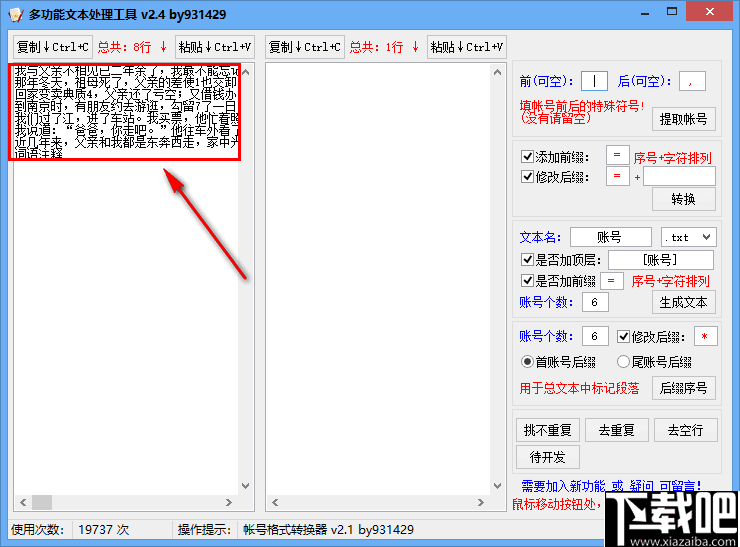Viewport: 740px width, 547px height.
Task: Click the 转换 button
Action: pyautogui.click(x=683, y=199)
